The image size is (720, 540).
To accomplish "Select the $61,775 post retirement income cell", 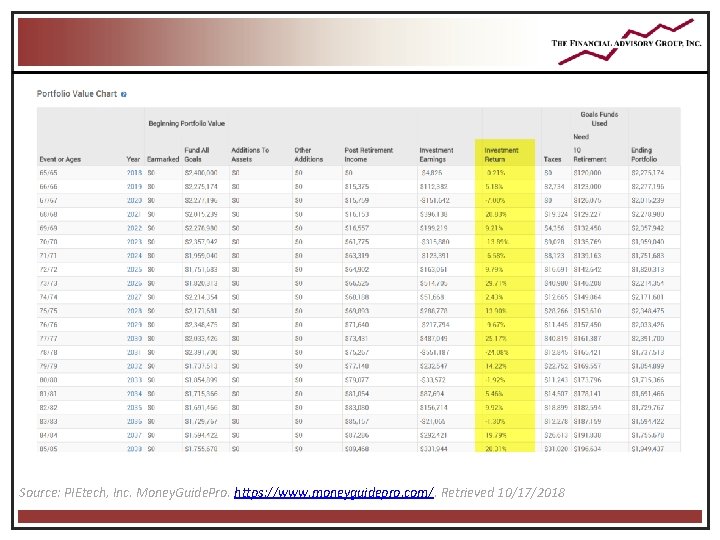I will coord(357,242).
